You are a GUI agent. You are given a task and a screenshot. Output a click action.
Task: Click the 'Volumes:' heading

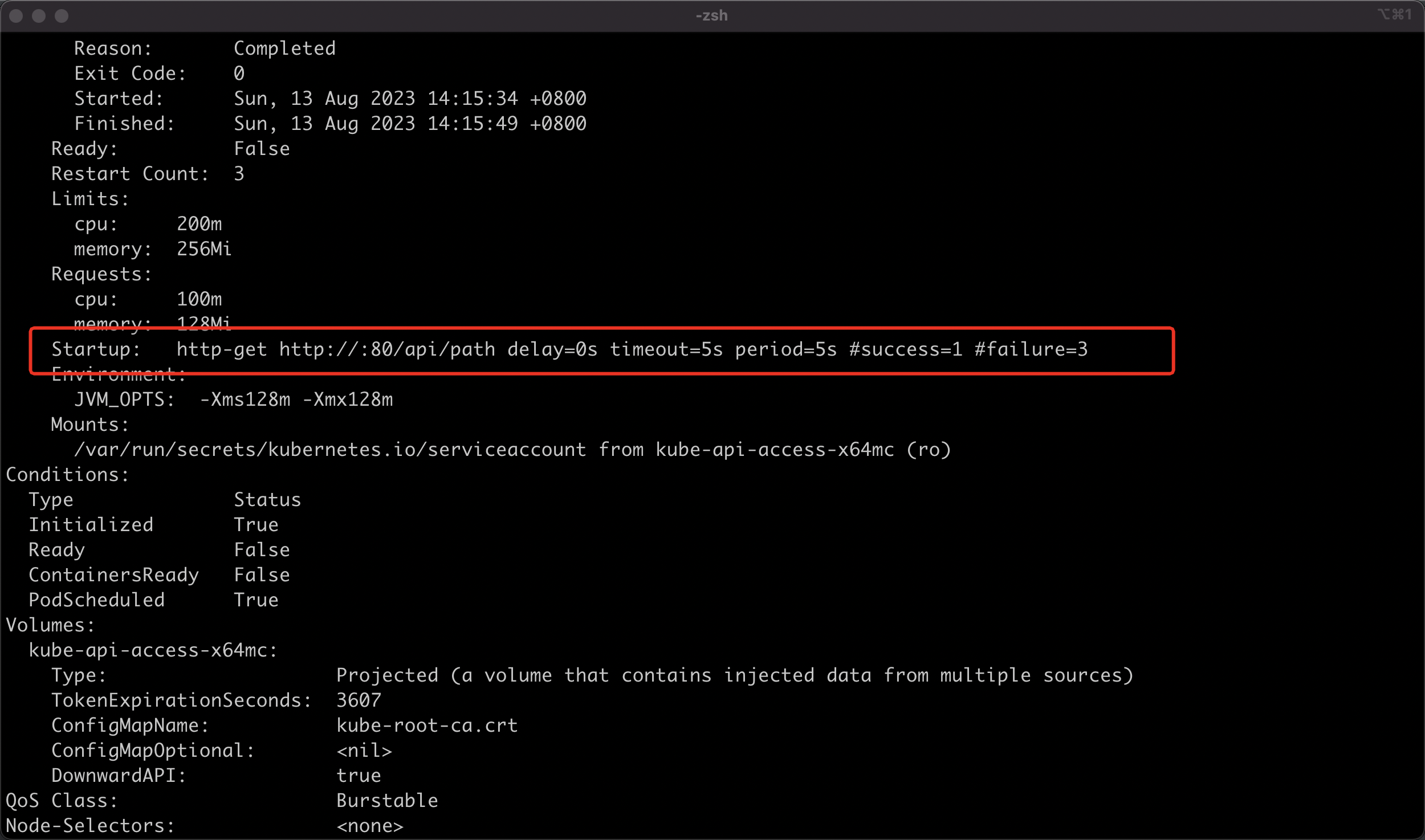click(50, 625)
